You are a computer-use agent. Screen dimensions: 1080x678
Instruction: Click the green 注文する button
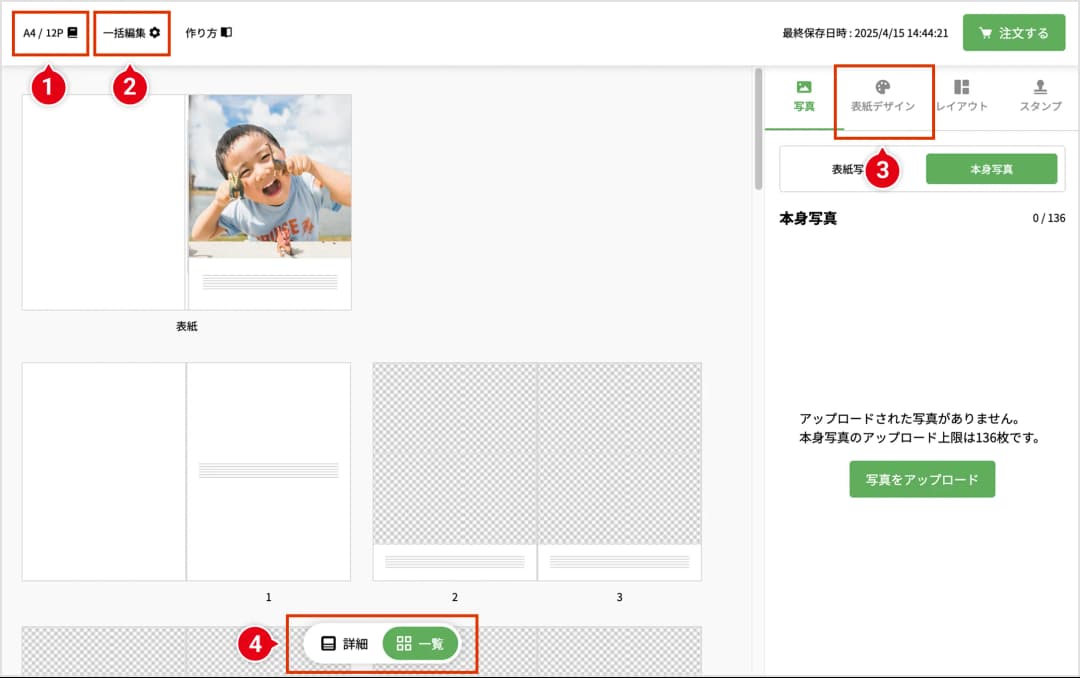point(1014,32)
